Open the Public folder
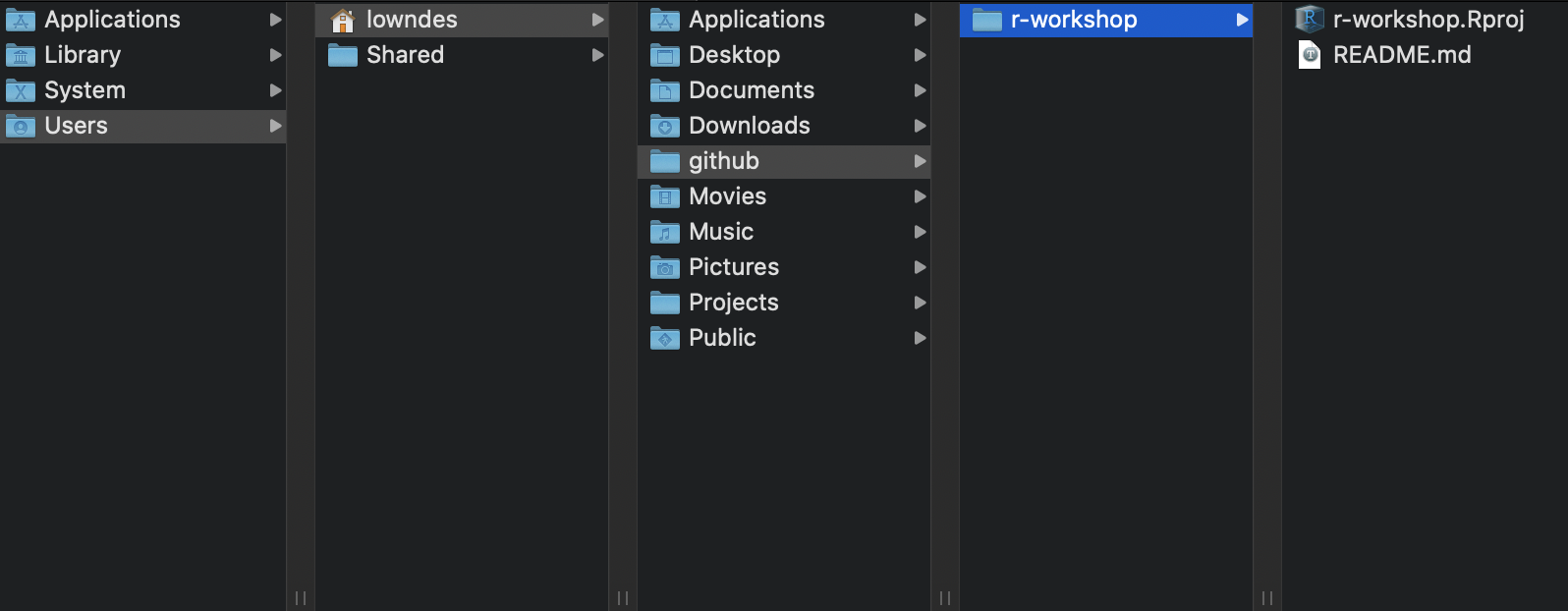1568x611 pixels. click(784, 338)
